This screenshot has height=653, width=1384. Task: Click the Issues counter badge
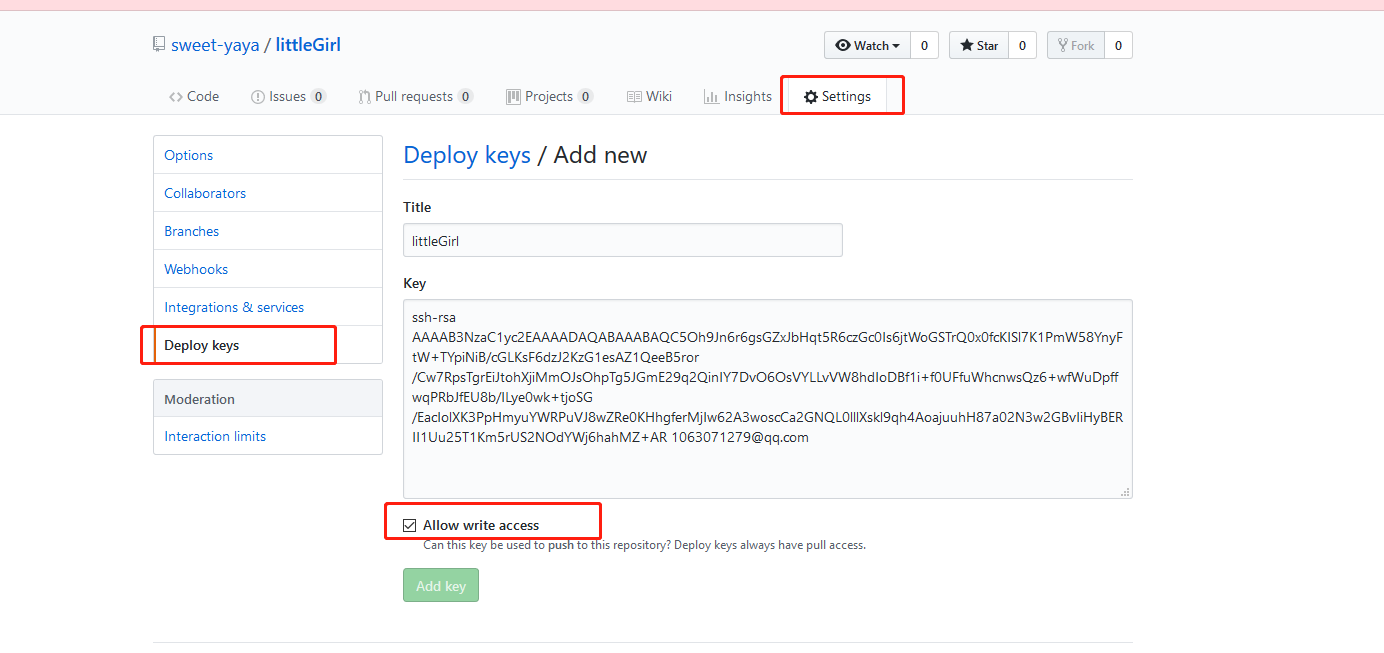tap(318, 97)
